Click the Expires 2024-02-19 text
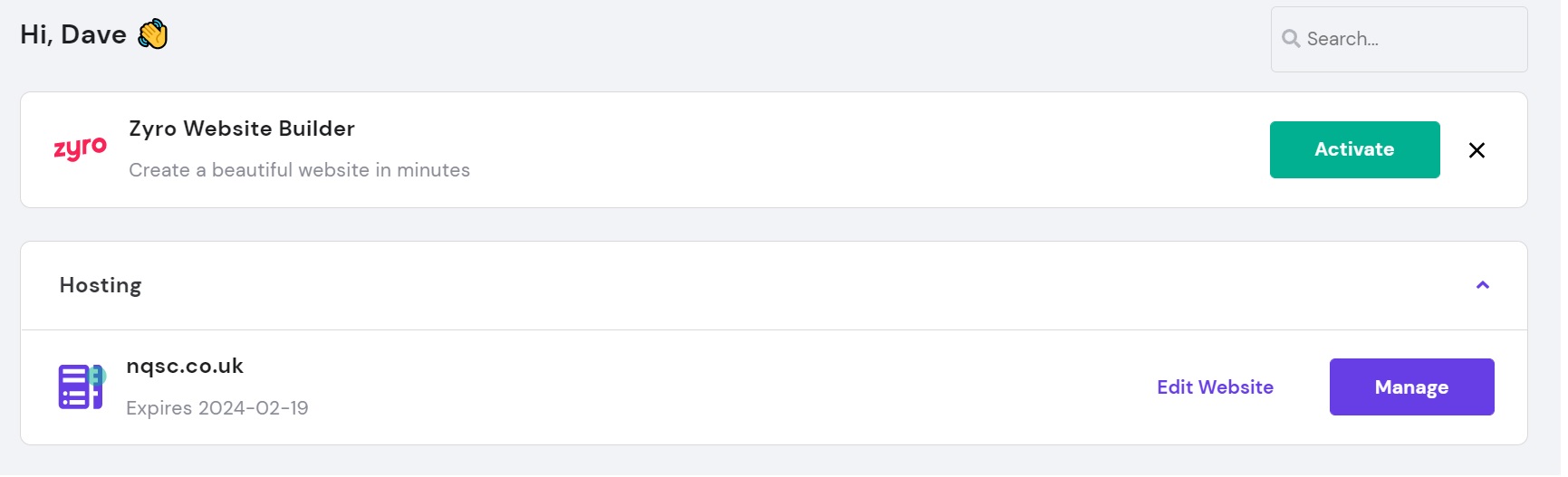The height and width of the screenshot is (477, 1568). [x=217, y=408]
